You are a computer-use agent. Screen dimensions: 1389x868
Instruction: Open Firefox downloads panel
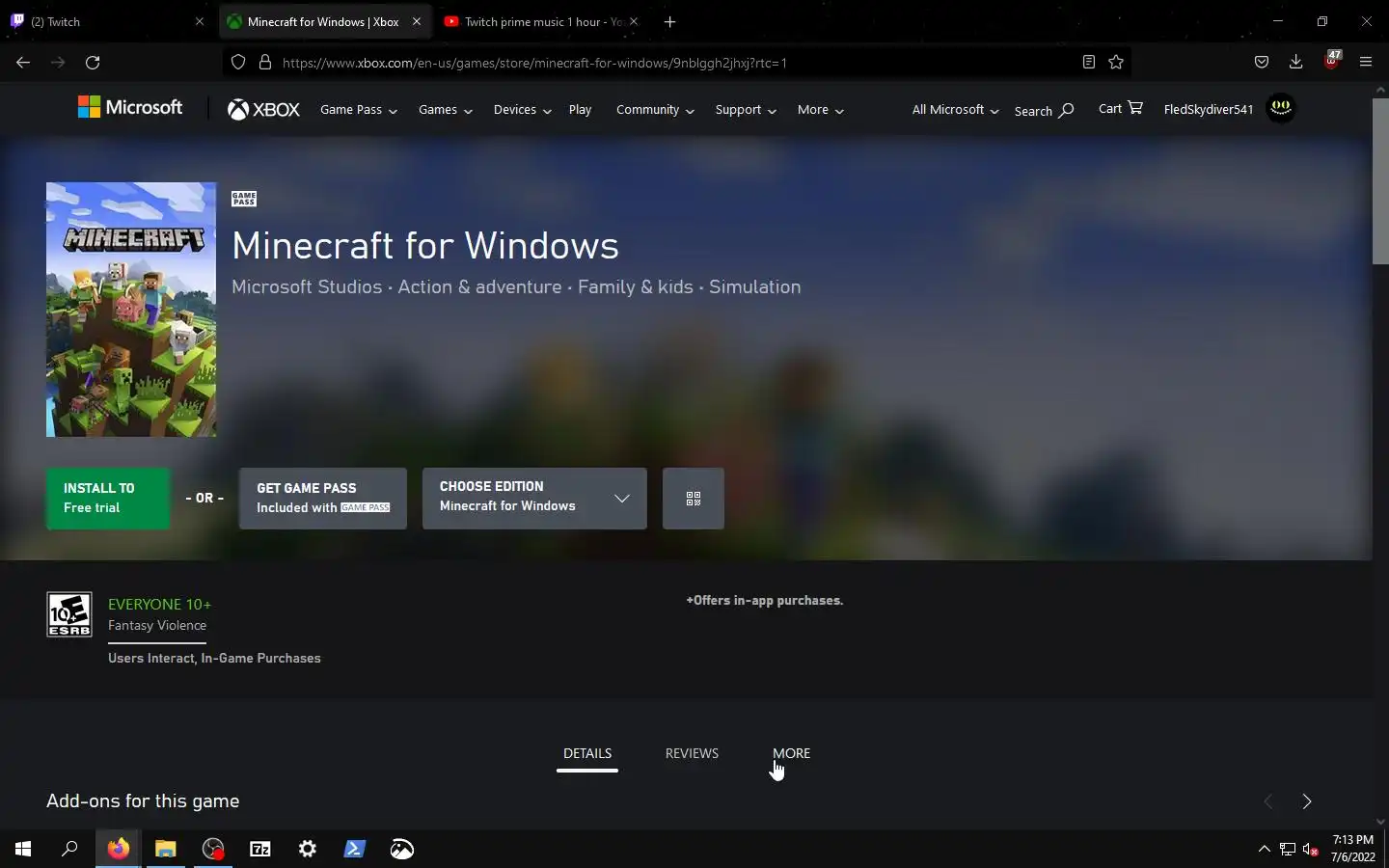coord(1295,62)
